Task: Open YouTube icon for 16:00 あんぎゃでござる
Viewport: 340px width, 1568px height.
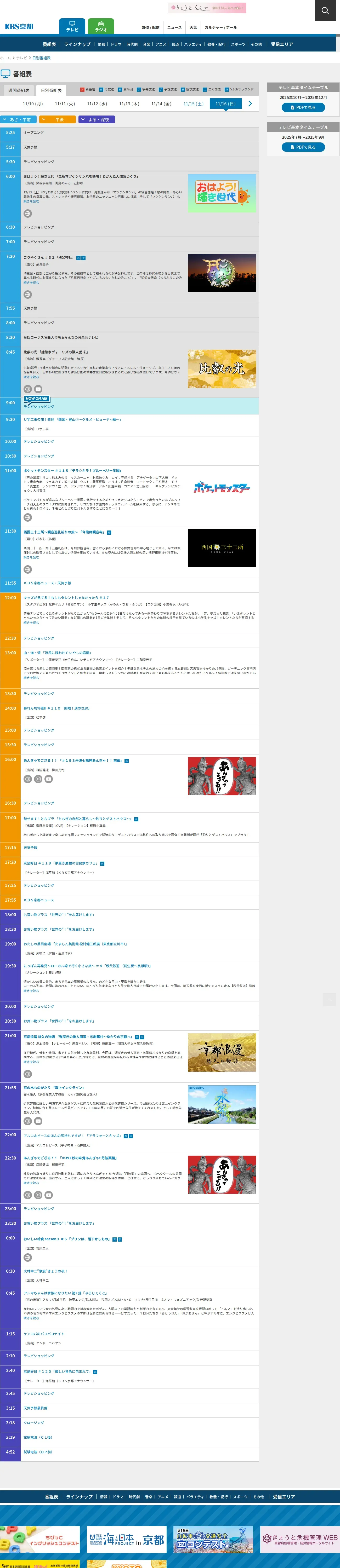Action: [x=49, y=779]
